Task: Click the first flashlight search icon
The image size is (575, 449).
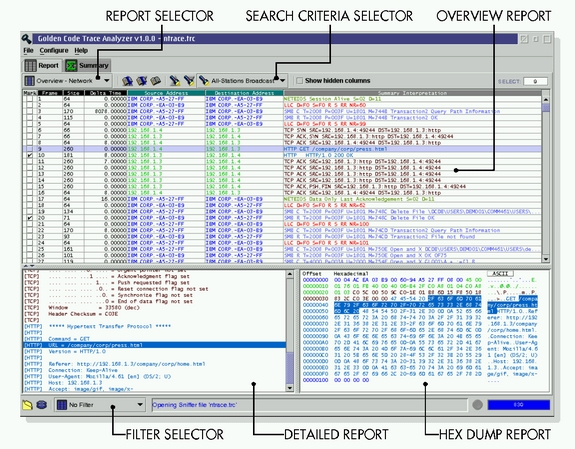Action: 175,80
